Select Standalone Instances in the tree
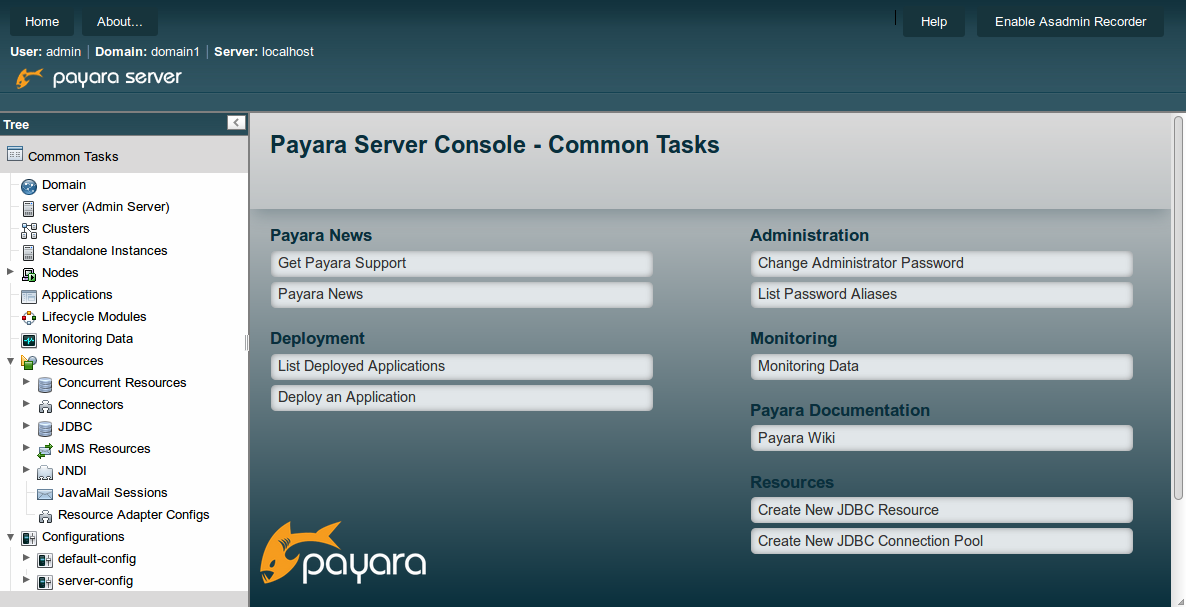 tap(104, 251)
